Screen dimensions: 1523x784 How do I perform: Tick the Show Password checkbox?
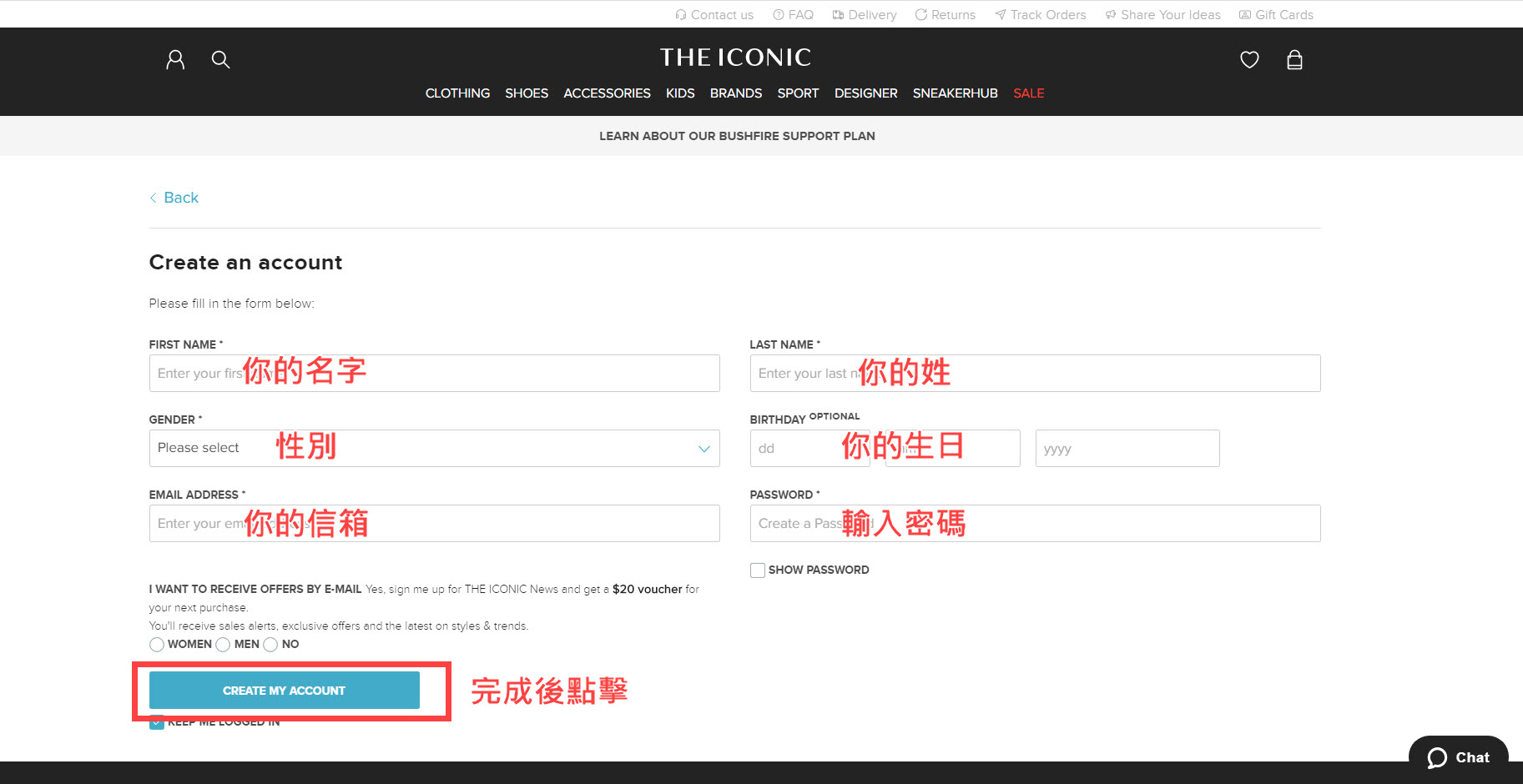tap(758, 570)
